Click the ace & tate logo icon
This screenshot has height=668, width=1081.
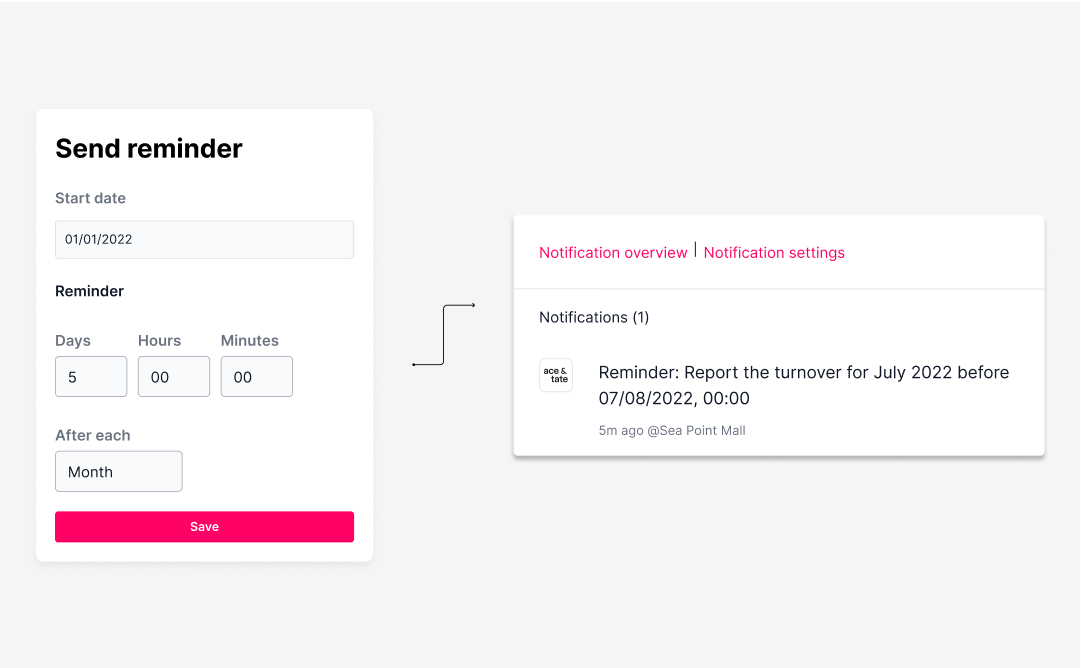pos(556,375)
